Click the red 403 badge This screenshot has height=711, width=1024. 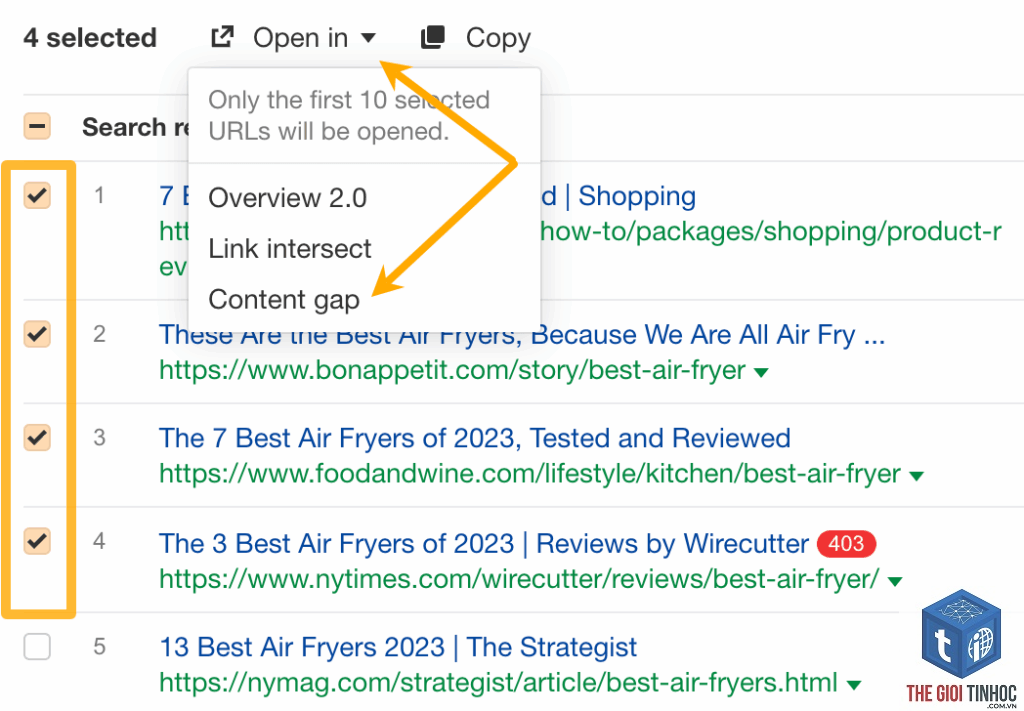846,543
